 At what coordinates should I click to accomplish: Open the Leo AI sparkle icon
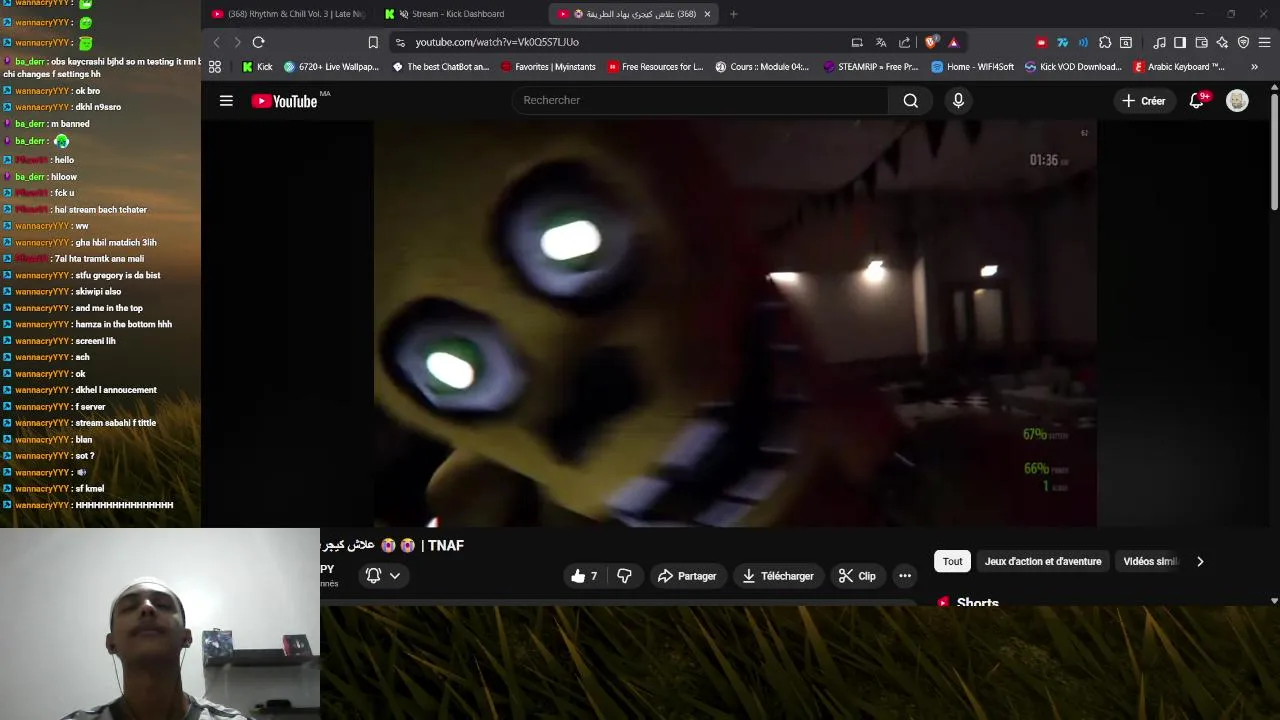[1222, 42]
